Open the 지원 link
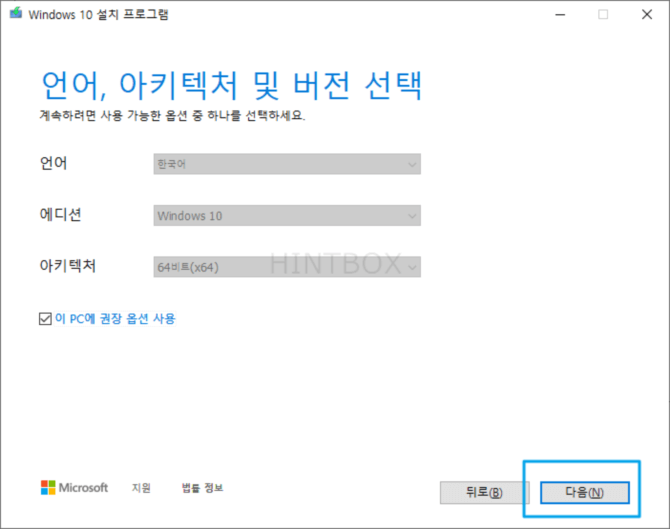 [141, 488]
